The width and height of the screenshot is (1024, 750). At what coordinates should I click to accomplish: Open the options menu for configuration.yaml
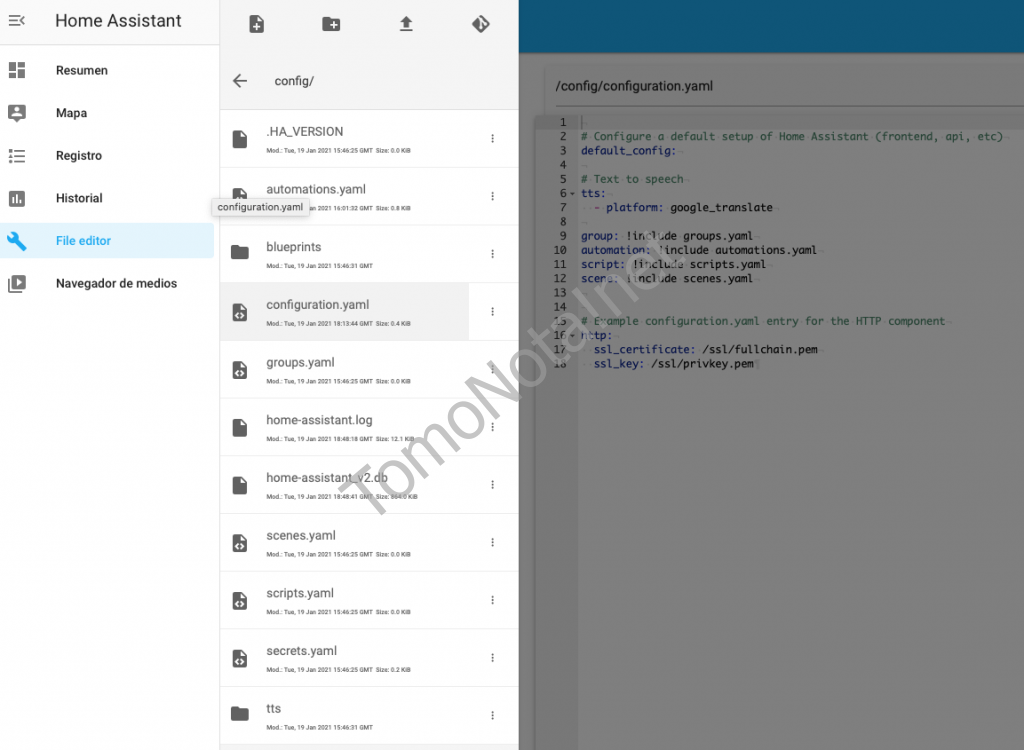[x=492, y=312]
